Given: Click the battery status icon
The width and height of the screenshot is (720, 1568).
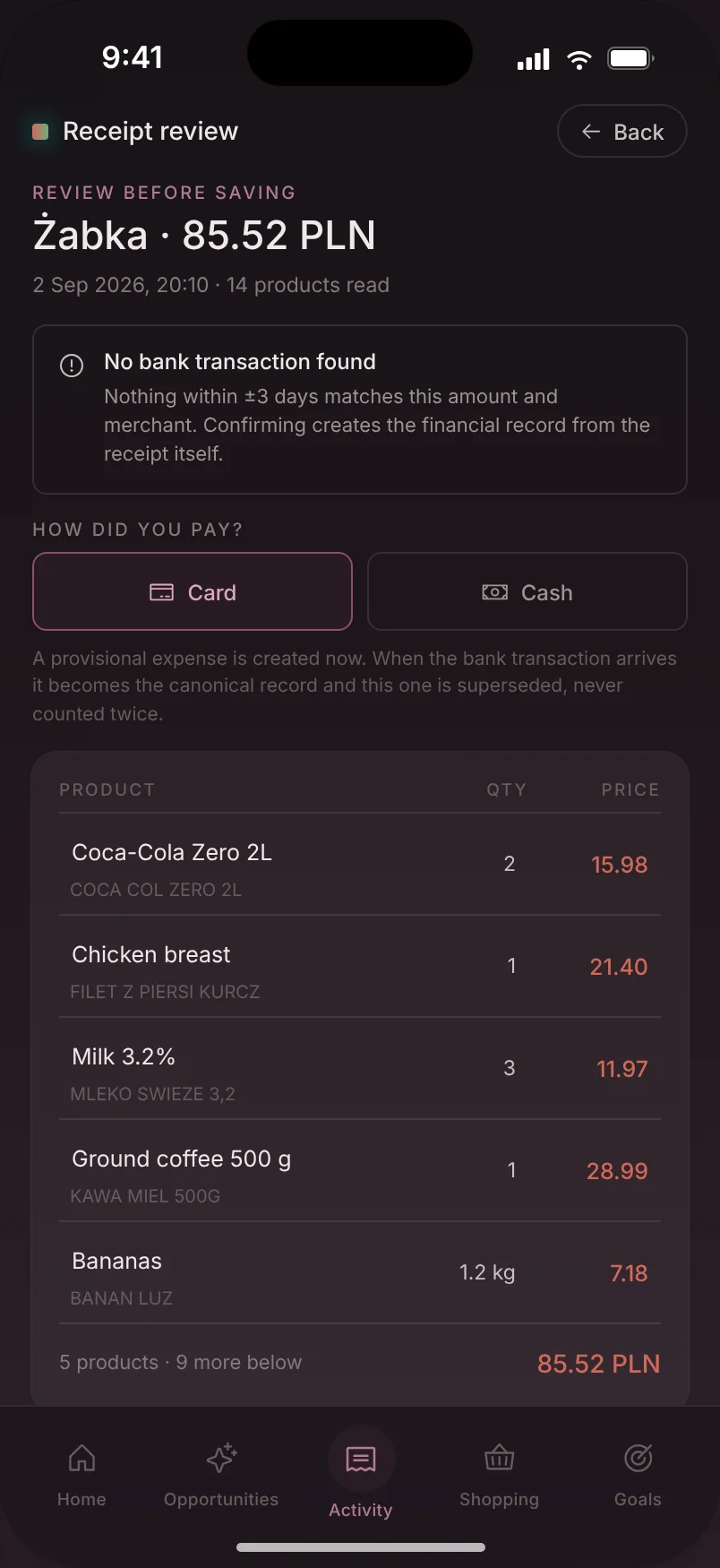Looking at the screenshot, I should (631, 59).
